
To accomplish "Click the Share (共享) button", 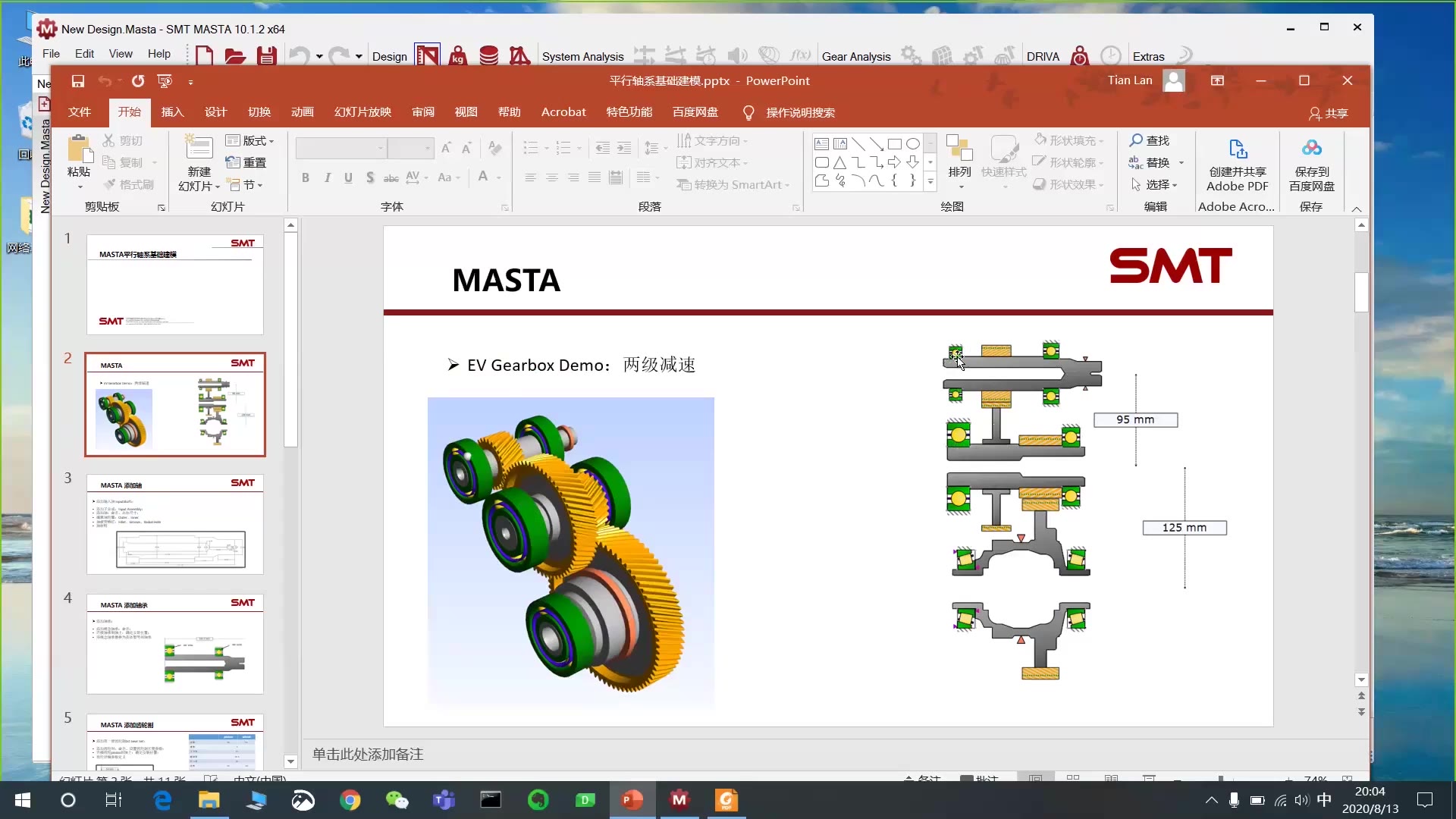I will pos(1329,113).
